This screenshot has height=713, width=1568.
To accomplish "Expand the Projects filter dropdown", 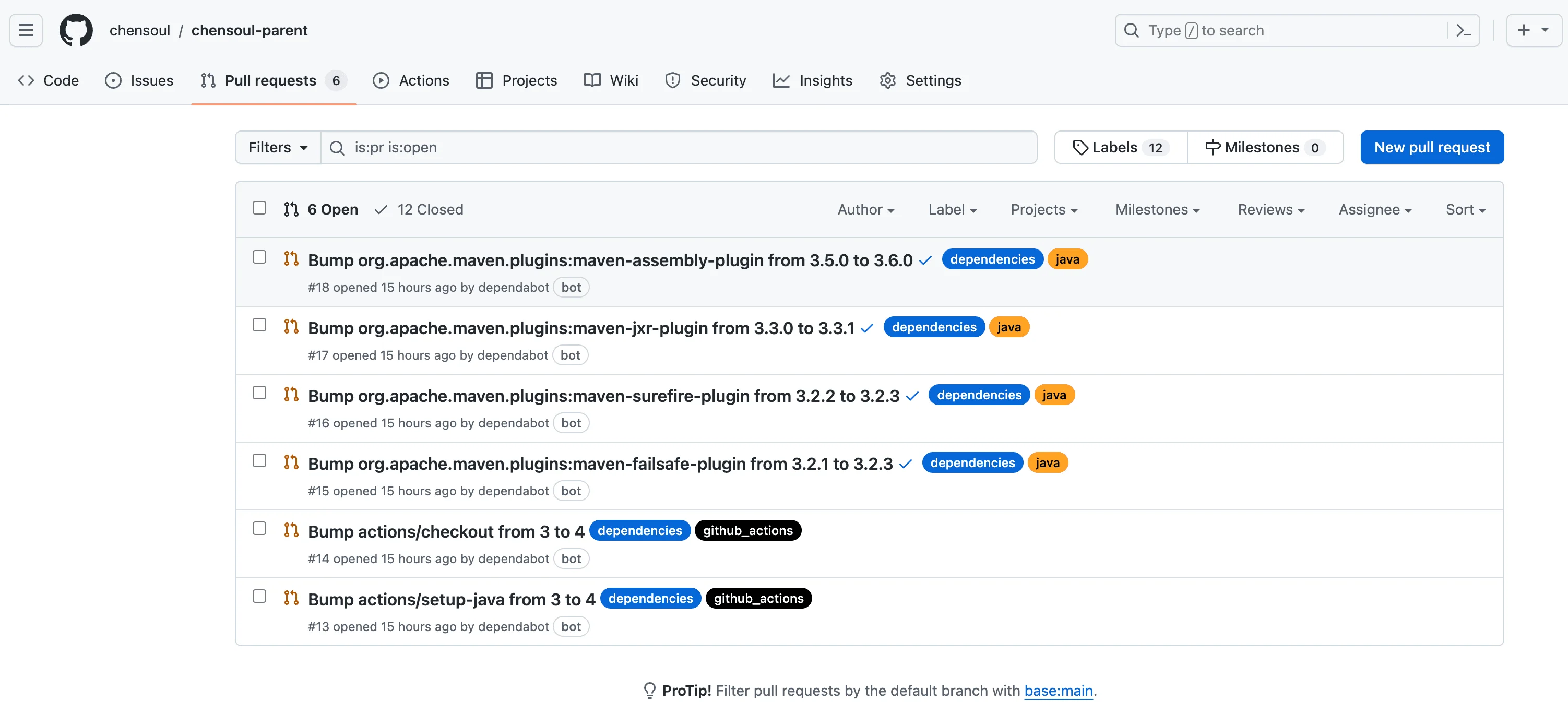I will [x=1044, y=209].
